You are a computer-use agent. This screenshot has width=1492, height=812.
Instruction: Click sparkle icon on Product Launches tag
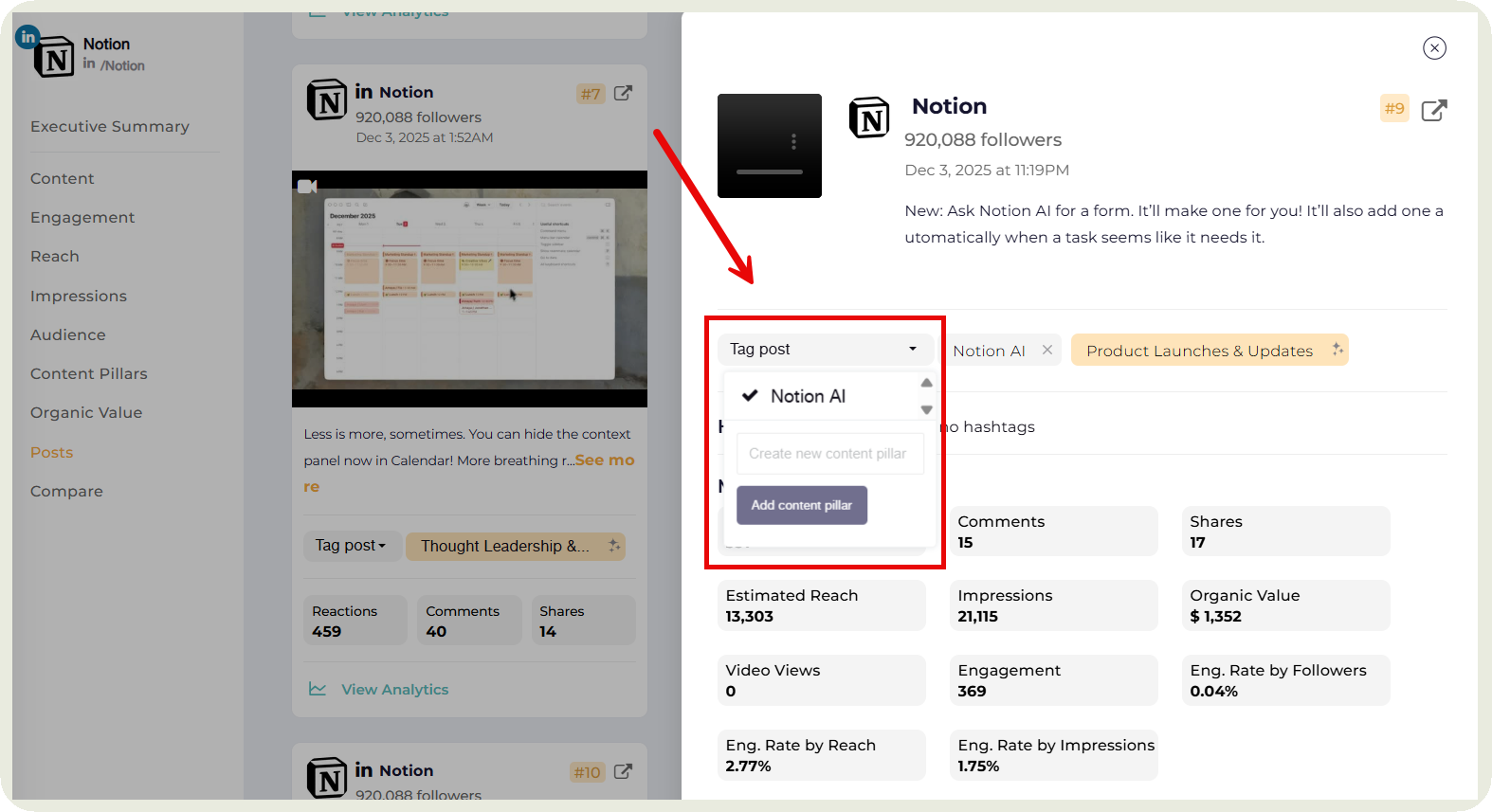pyautogui.click(x=1337, y=350)
